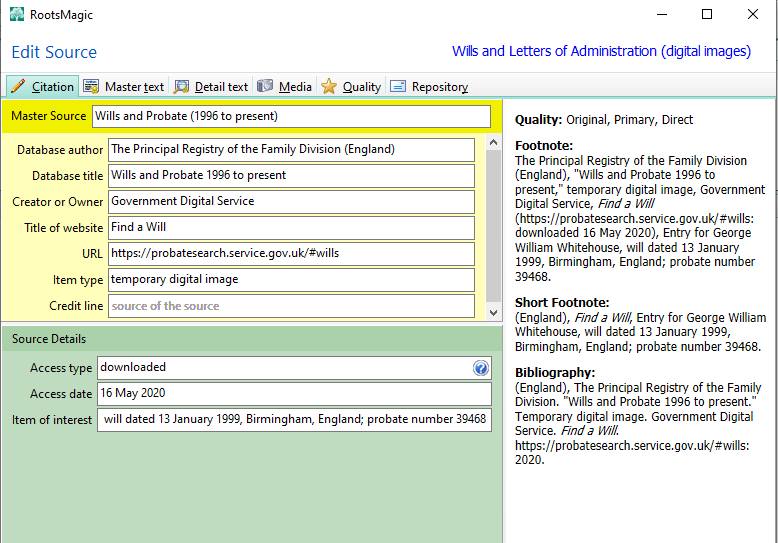778x543 pixels.
Task: Open the Repository tab
Action: tap(429, 86)
